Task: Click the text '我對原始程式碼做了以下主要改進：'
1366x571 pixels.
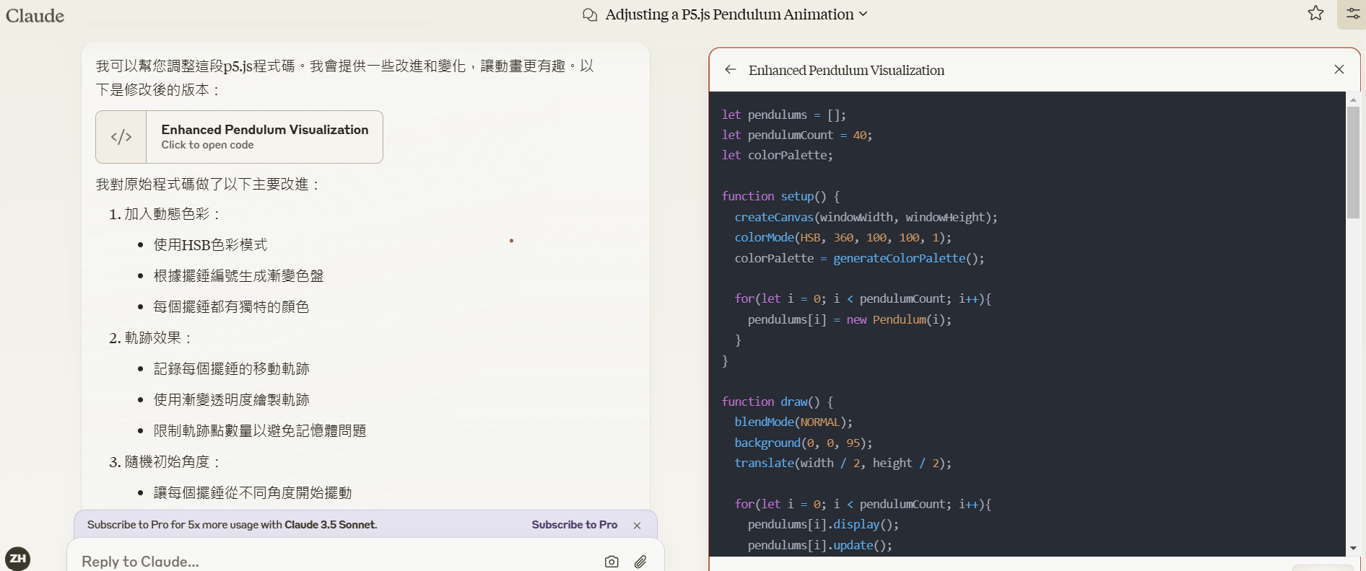Action: pyautogui.click(x=208, y=185)
